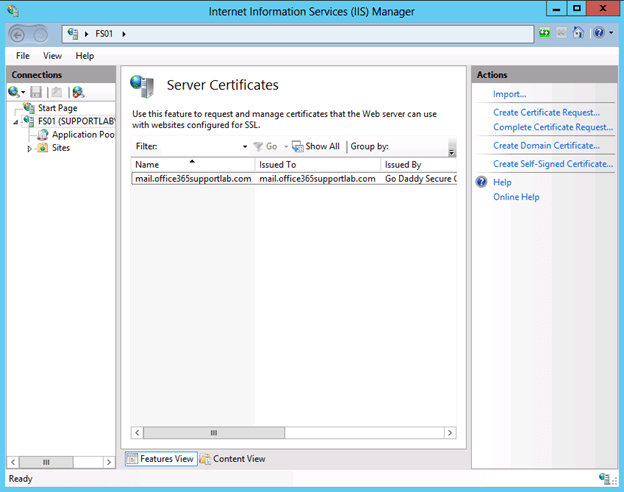624x492 pixels.
Task: Click the Forward navigation arrow button
Action: [x=40, y=35]
